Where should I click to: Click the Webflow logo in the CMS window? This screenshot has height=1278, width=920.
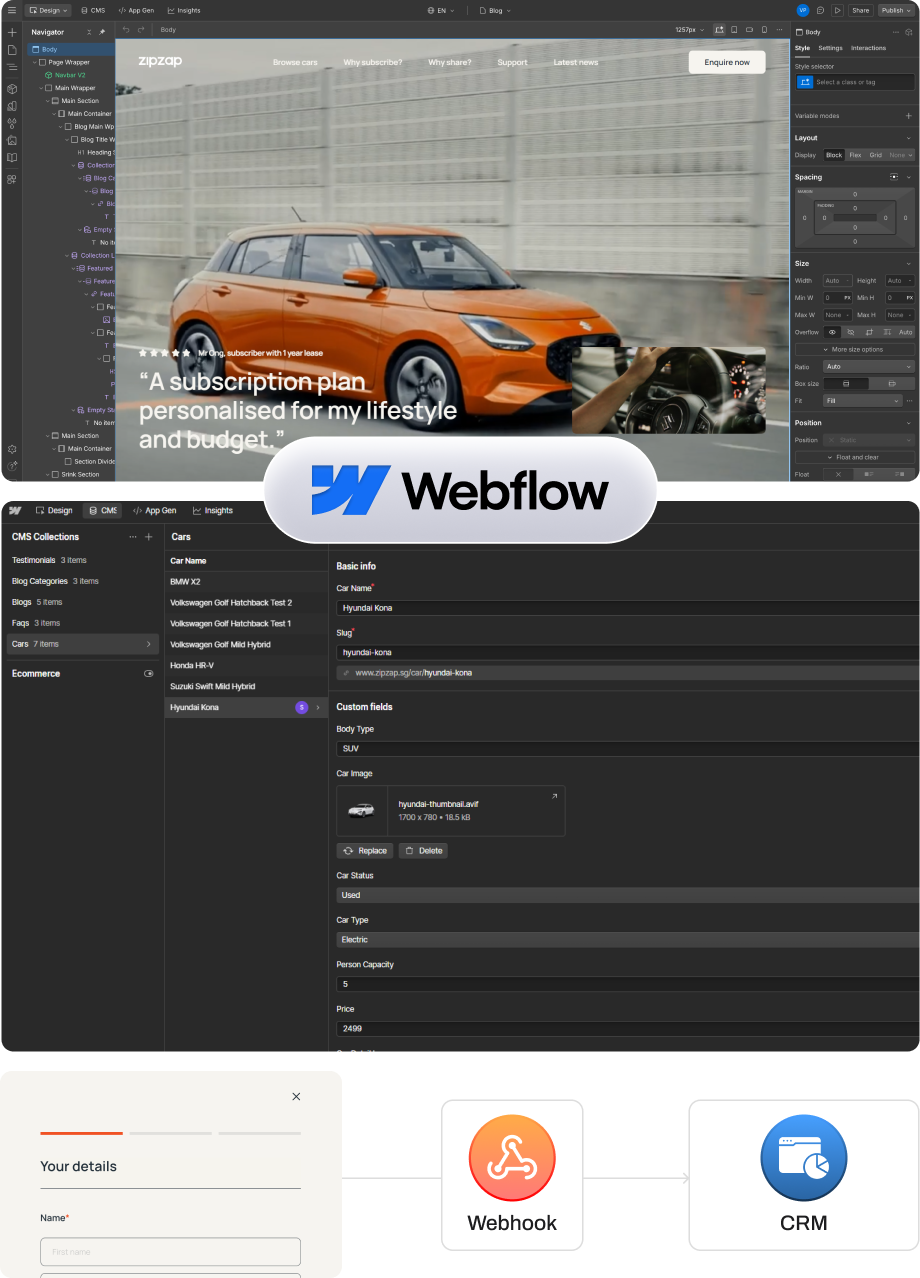click(x=15, y=510)
